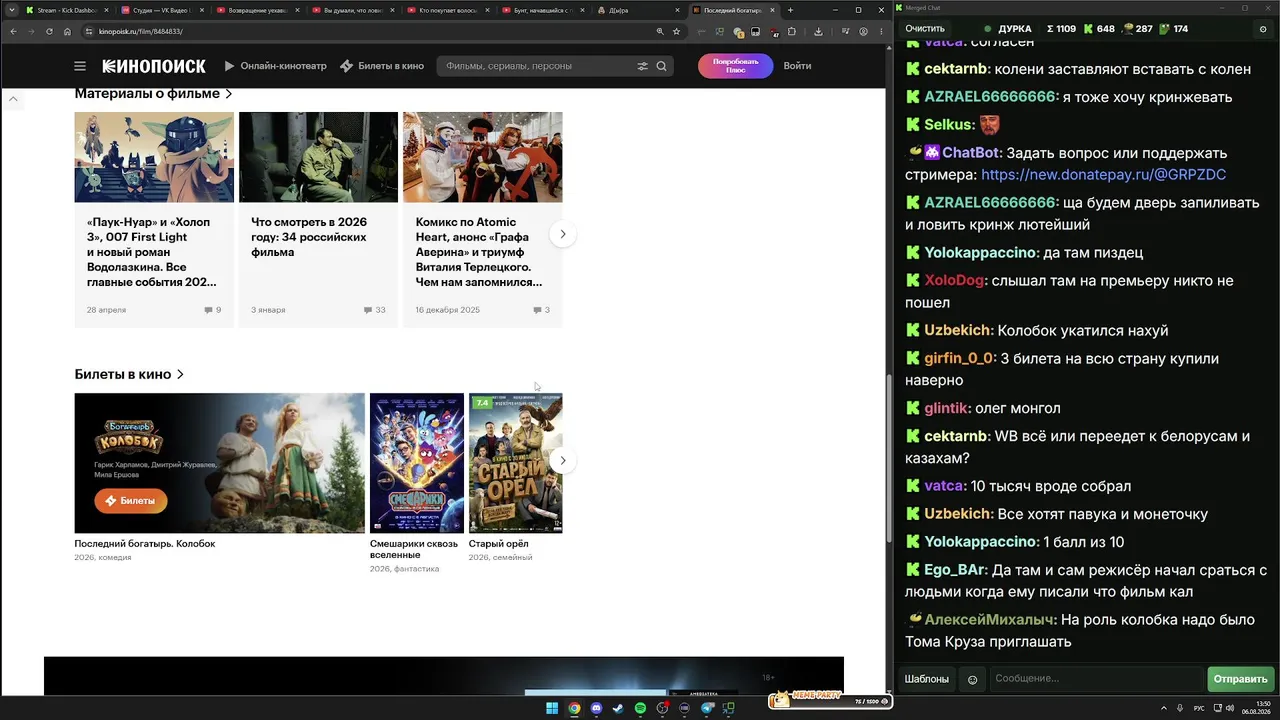
Task: Switch to 'Возвращение уехавших' YouTube tab
Action: tap(256, 10)
